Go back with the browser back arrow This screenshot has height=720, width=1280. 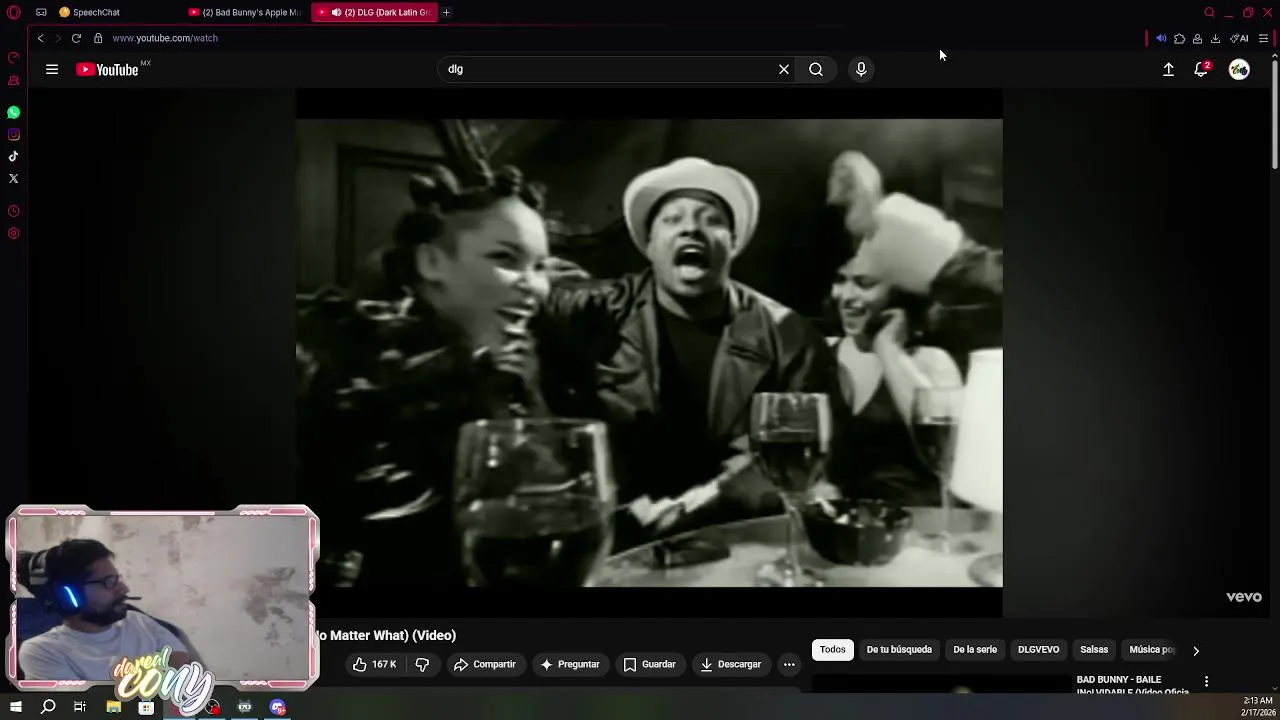pos(40,38)
